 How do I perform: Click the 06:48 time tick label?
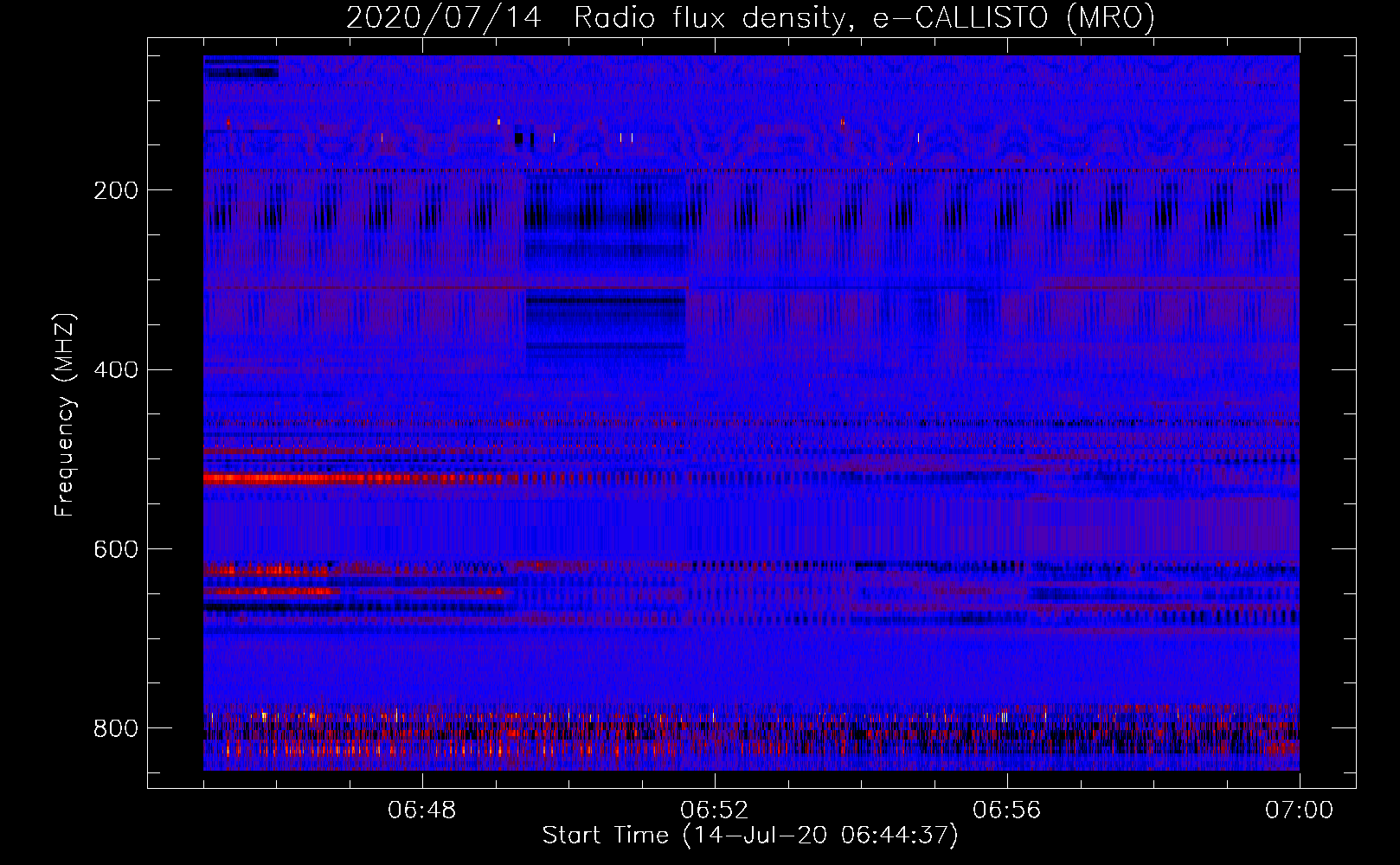point(422,811)
